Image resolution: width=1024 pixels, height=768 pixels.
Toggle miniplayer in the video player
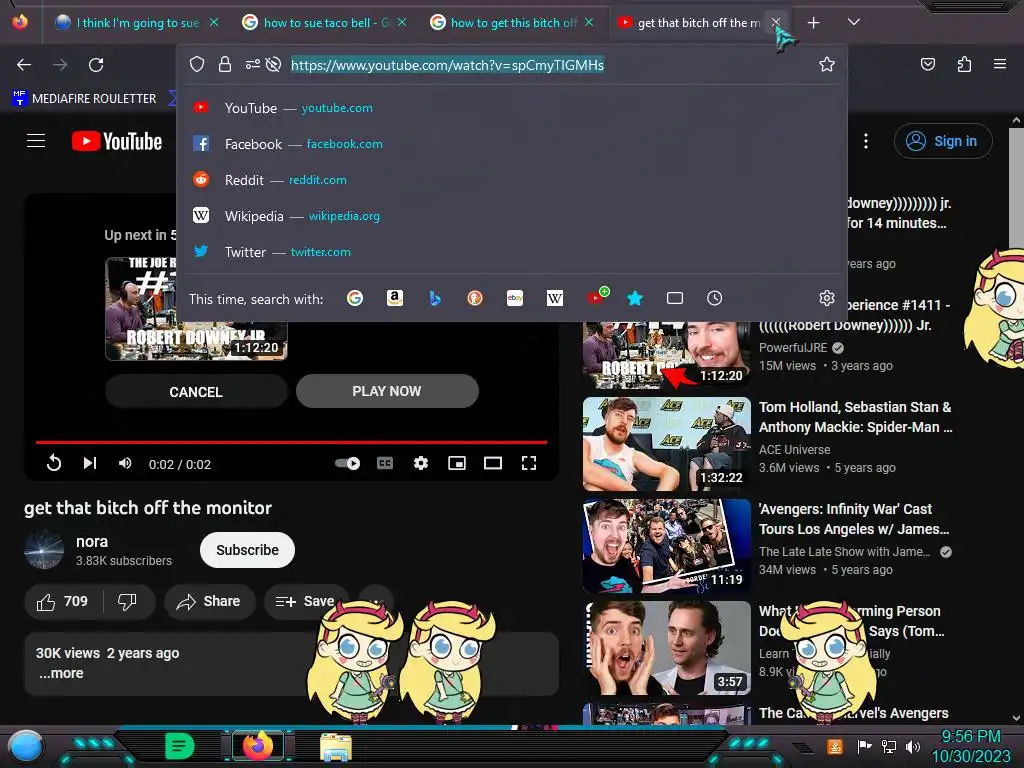(457, 463)
